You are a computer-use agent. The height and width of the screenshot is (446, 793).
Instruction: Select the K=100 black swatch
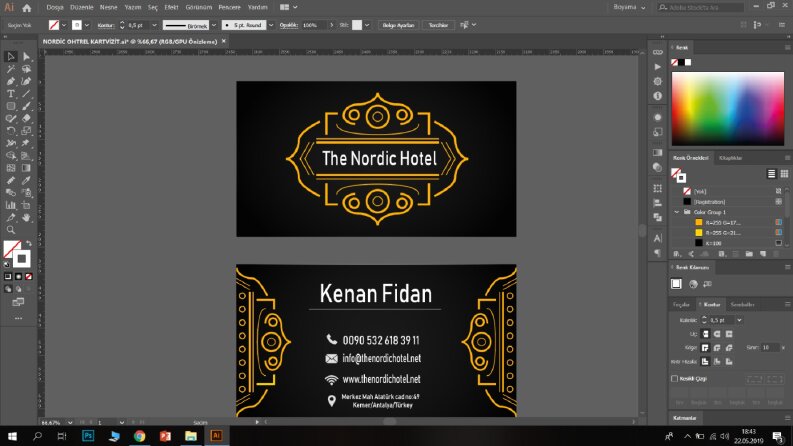tap(699, 243)
